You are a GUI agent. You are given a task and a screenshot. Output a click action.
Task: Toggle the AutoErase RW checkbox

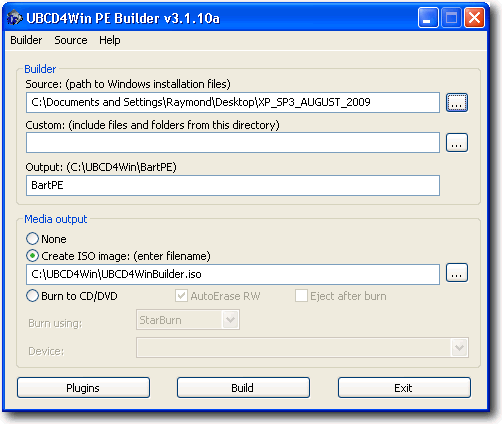pyautogui.click(x=181, y=296)
